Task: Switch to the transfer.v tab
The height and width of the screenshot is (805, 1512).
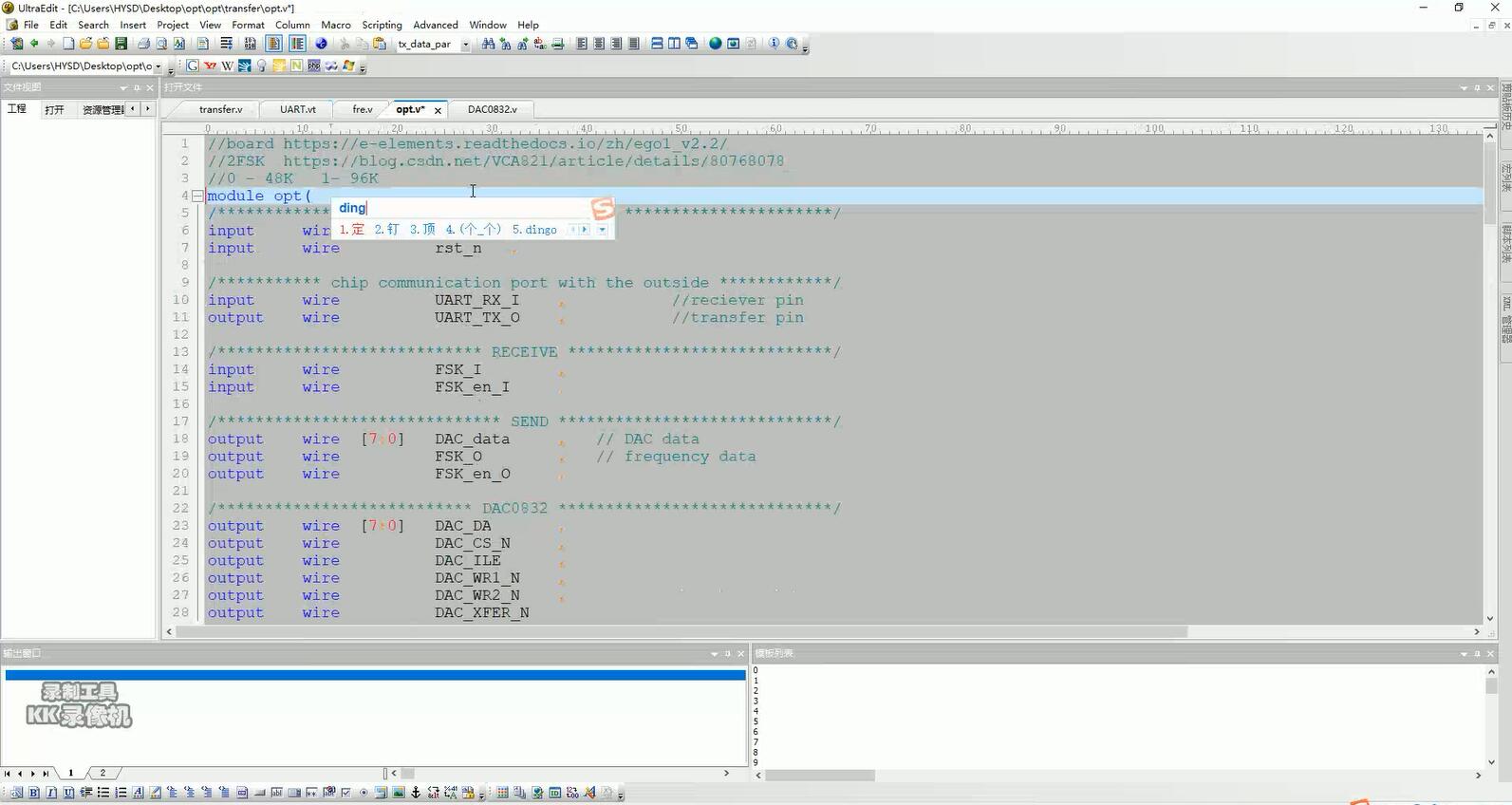Action: click(220, 109)
